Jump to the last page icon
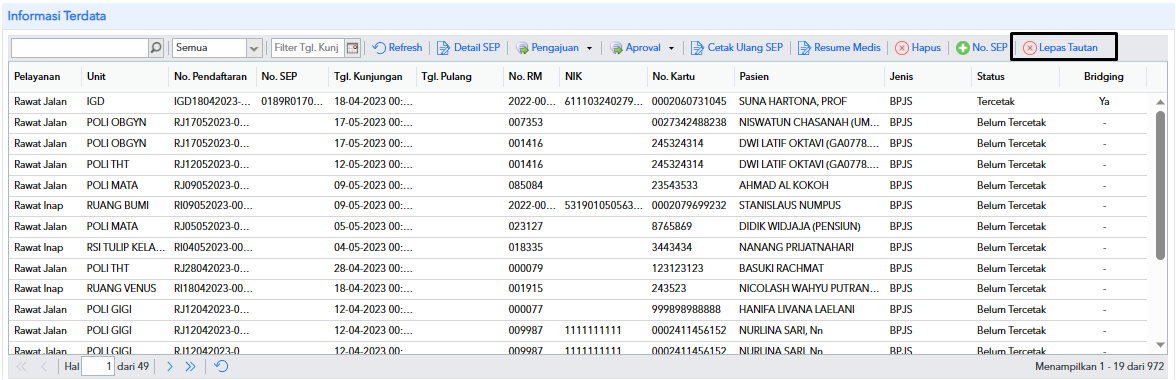Viewport: 1176px width, 380px height. click(190, 367)
